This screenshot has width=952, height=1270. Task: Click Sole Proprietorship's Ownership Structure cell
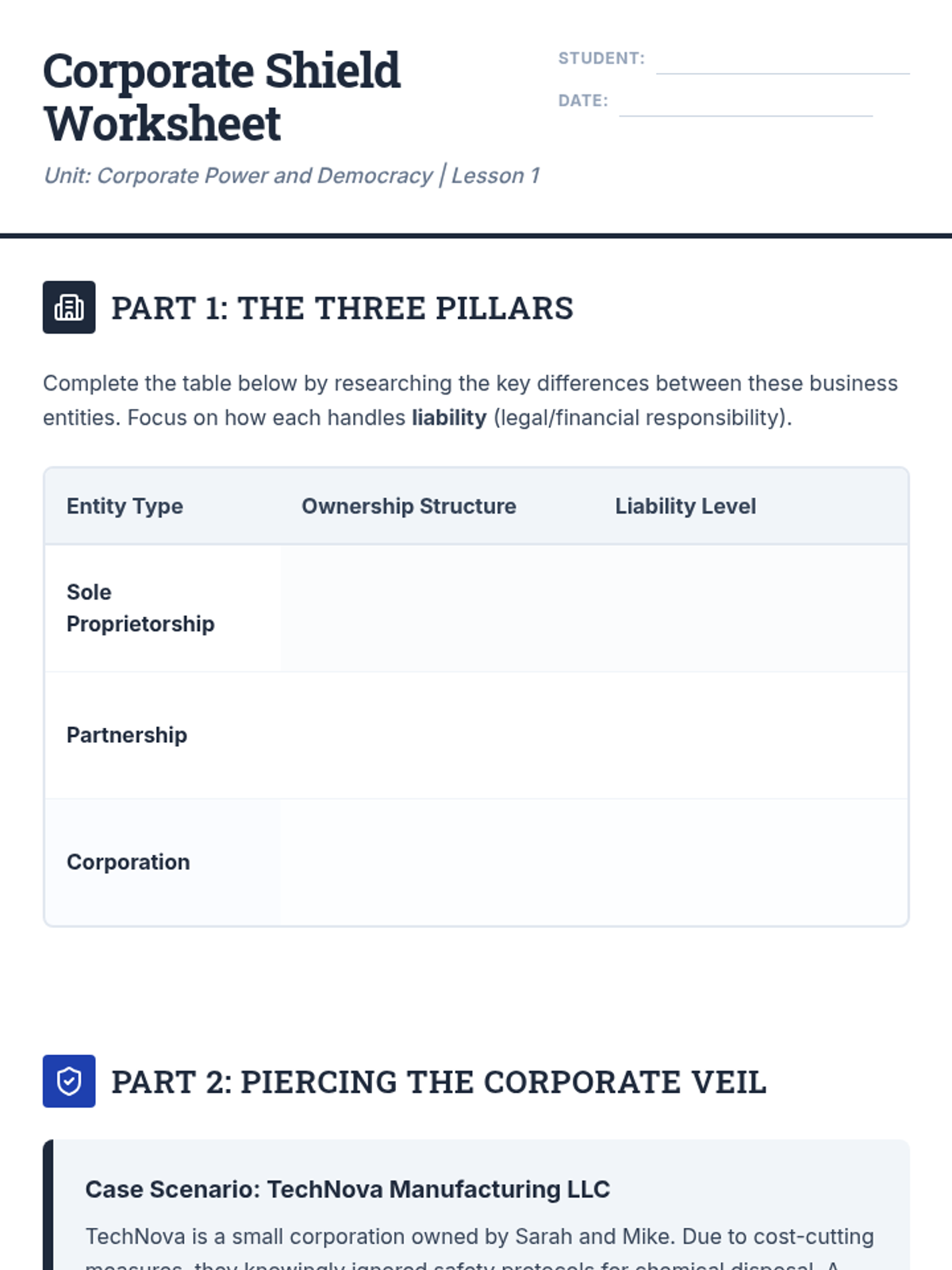(436, 608)
